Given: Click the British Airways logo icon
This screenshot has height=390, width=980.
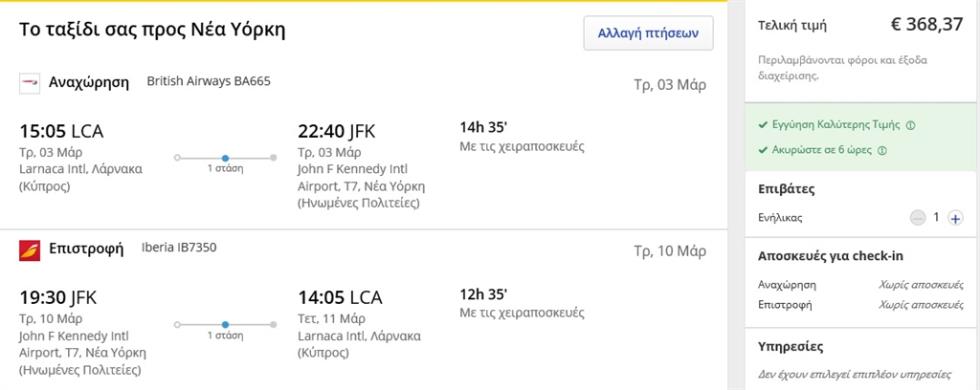Looking at the screenshot, I should click(x=29, y=83).
